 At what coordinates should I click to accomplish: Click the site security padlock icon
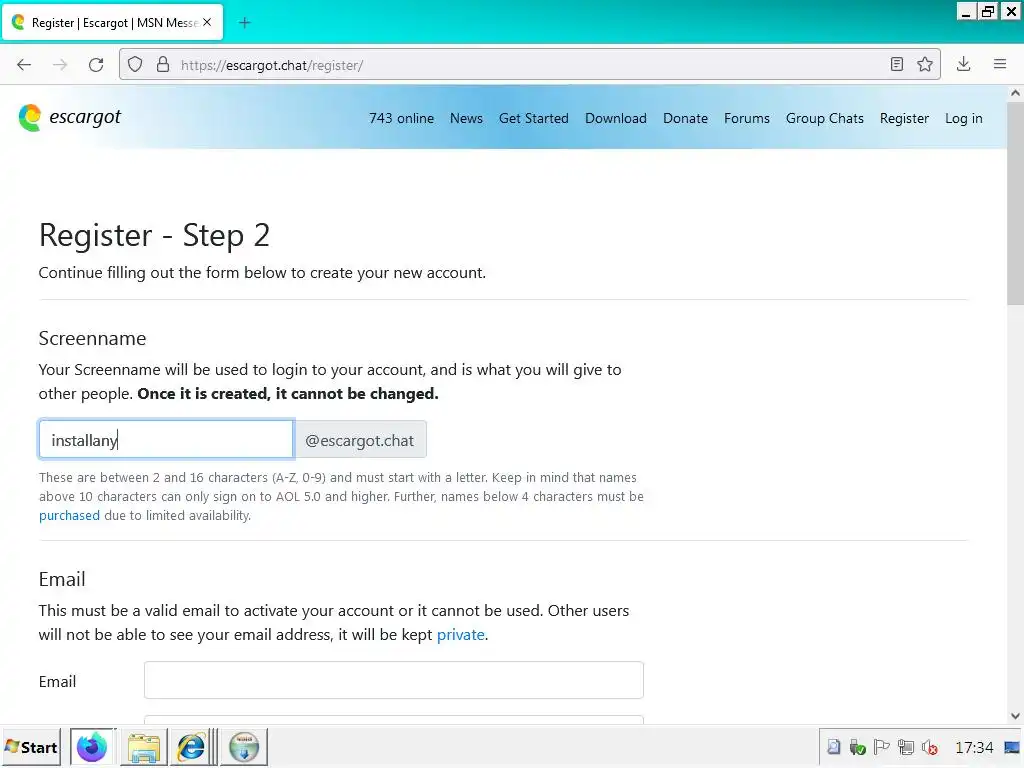pyautogui.click(x=163, y=65)
